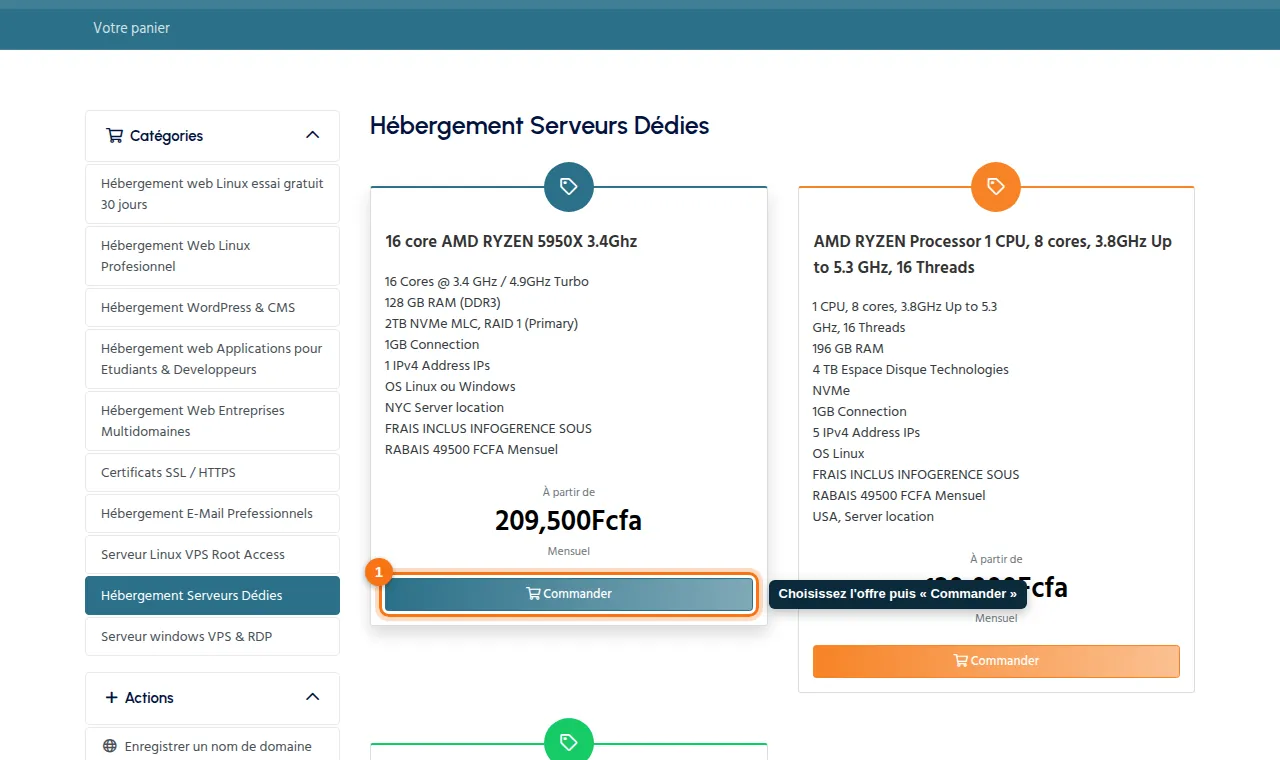The height and width of the screenshot is (760, 1280).
Task: Order the 16 core AMD RYZEN 5950X server
Action: pos(569,594)
